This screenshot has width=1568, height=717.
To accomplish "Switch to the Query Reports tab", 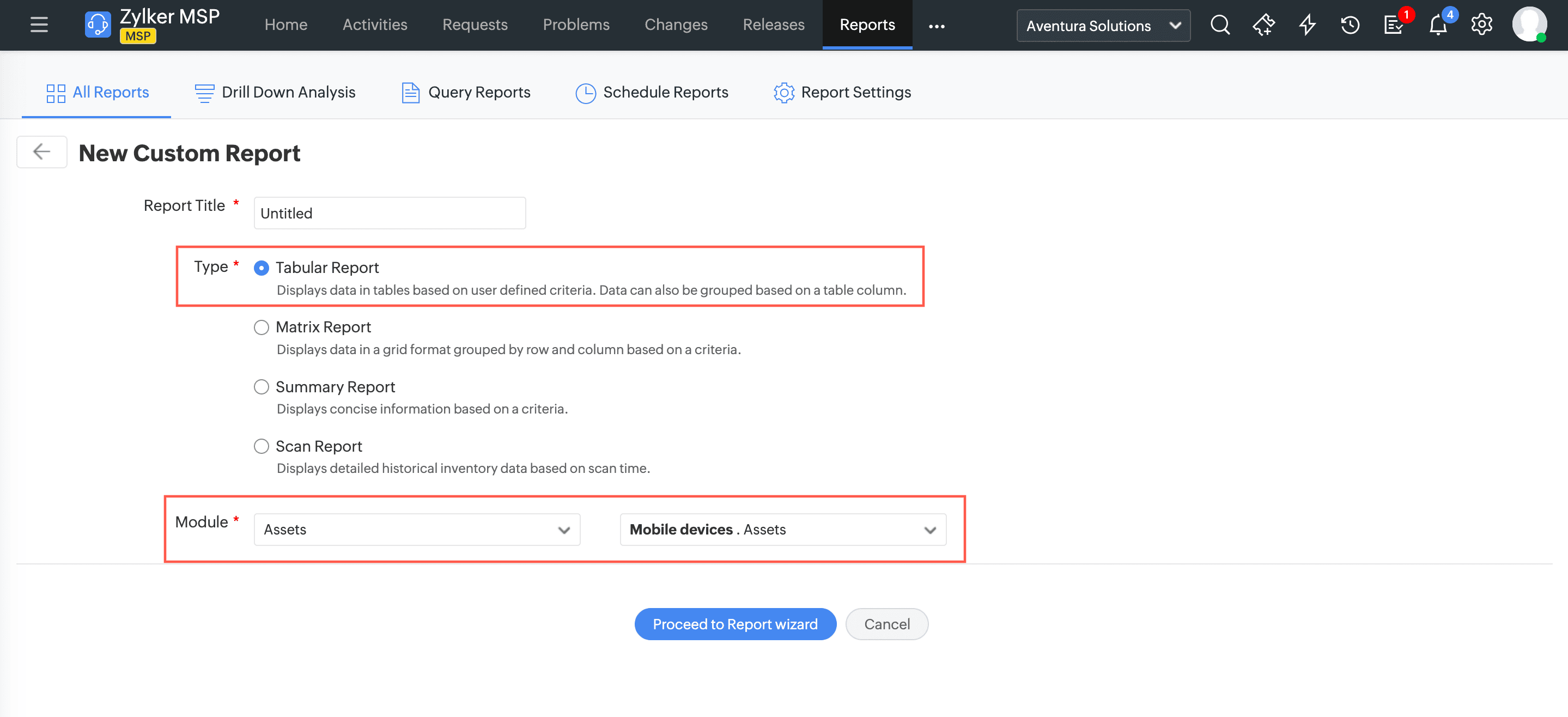I will coord(466,93).
